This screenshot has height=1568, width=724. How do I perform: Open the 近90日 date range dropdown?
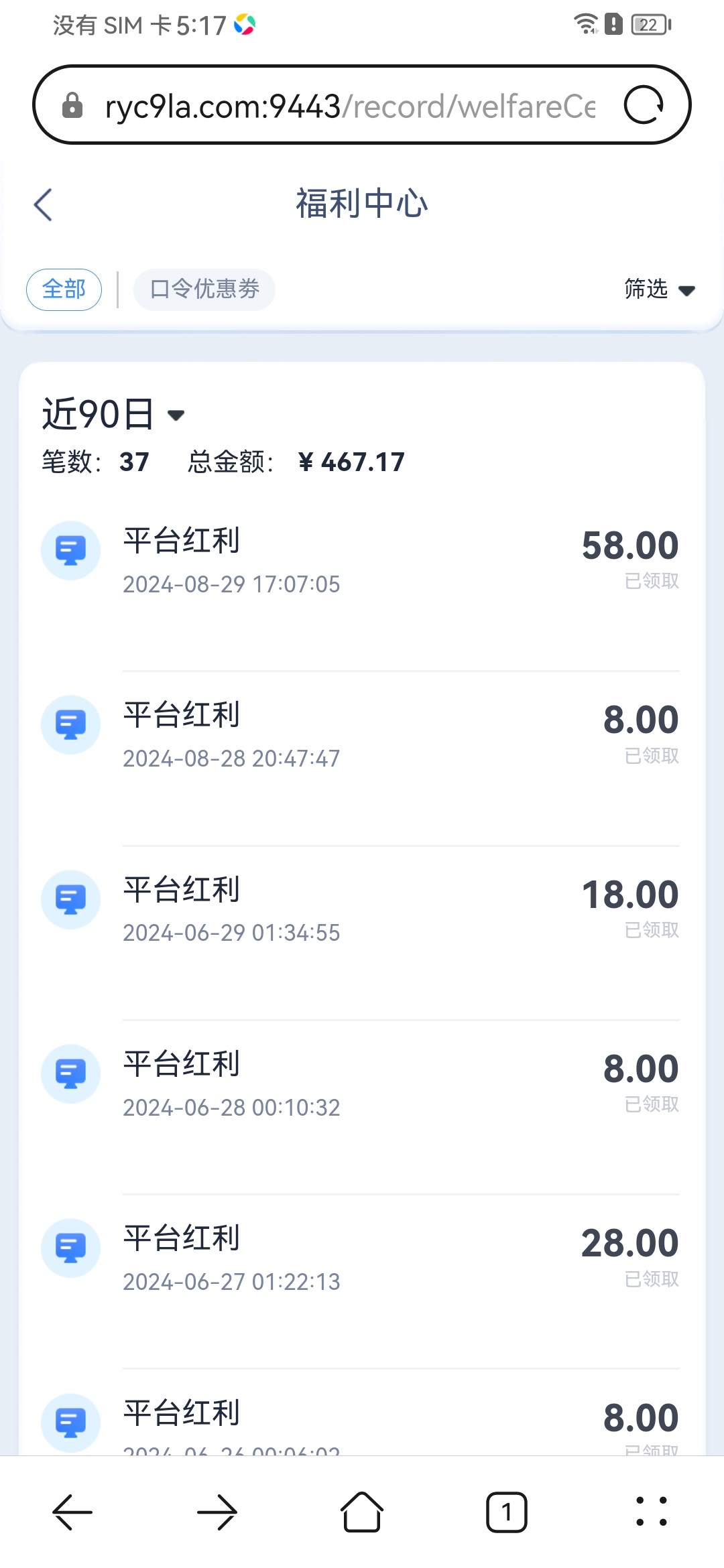click(x=113, y=414)
